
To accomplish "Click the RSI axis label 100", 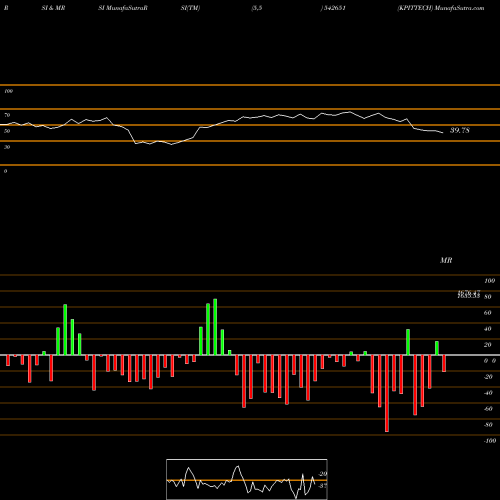I will [8, 91].
